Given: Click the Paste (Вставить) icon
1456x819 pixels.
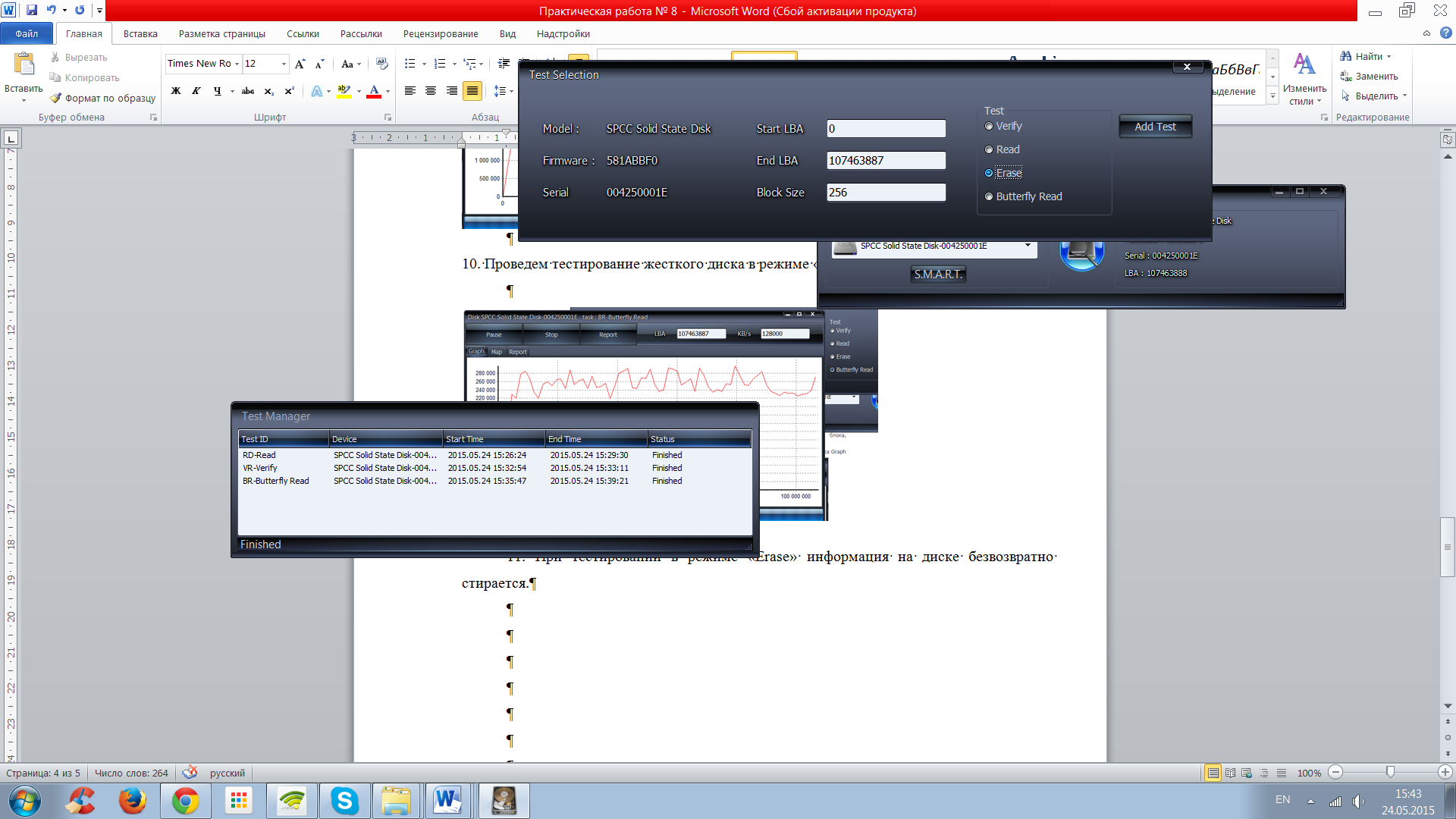Looking at the screenshot, I should coord(24,64).
